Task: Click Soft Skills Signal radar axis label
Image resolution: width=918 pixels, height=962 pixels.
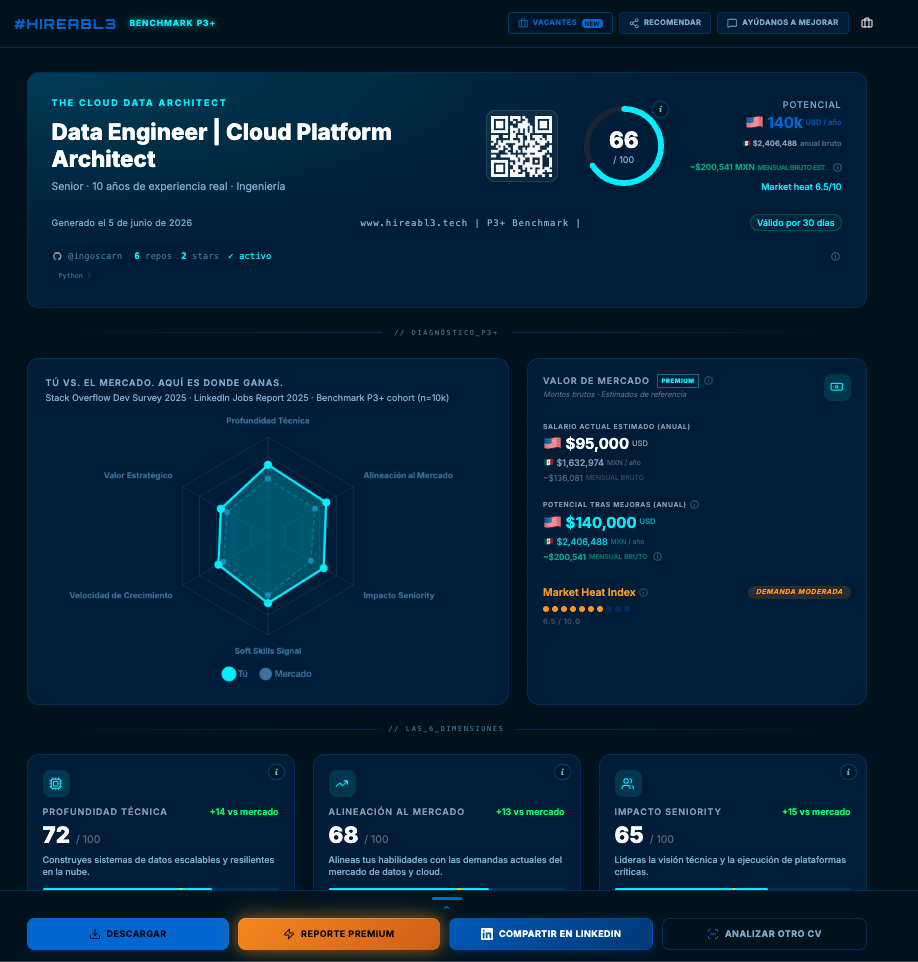Action: pos(268,651)
